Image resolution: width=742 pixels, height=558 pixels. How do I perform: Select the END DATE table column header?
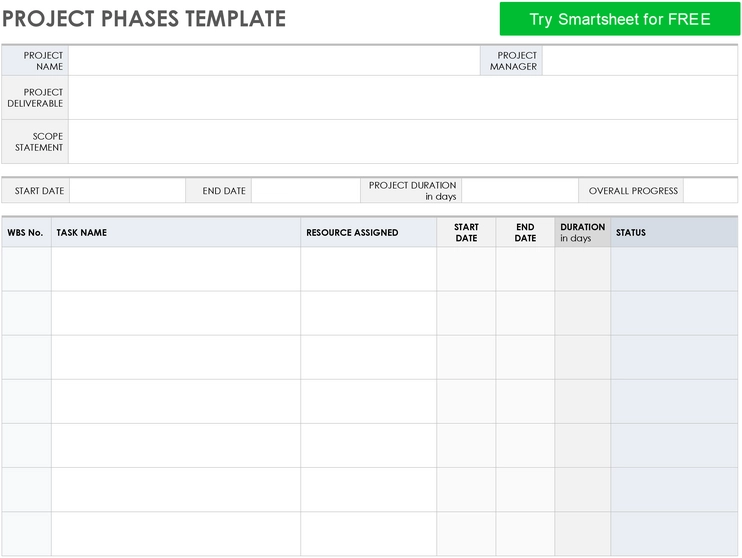pyautogui.click(x=525, y=232)
